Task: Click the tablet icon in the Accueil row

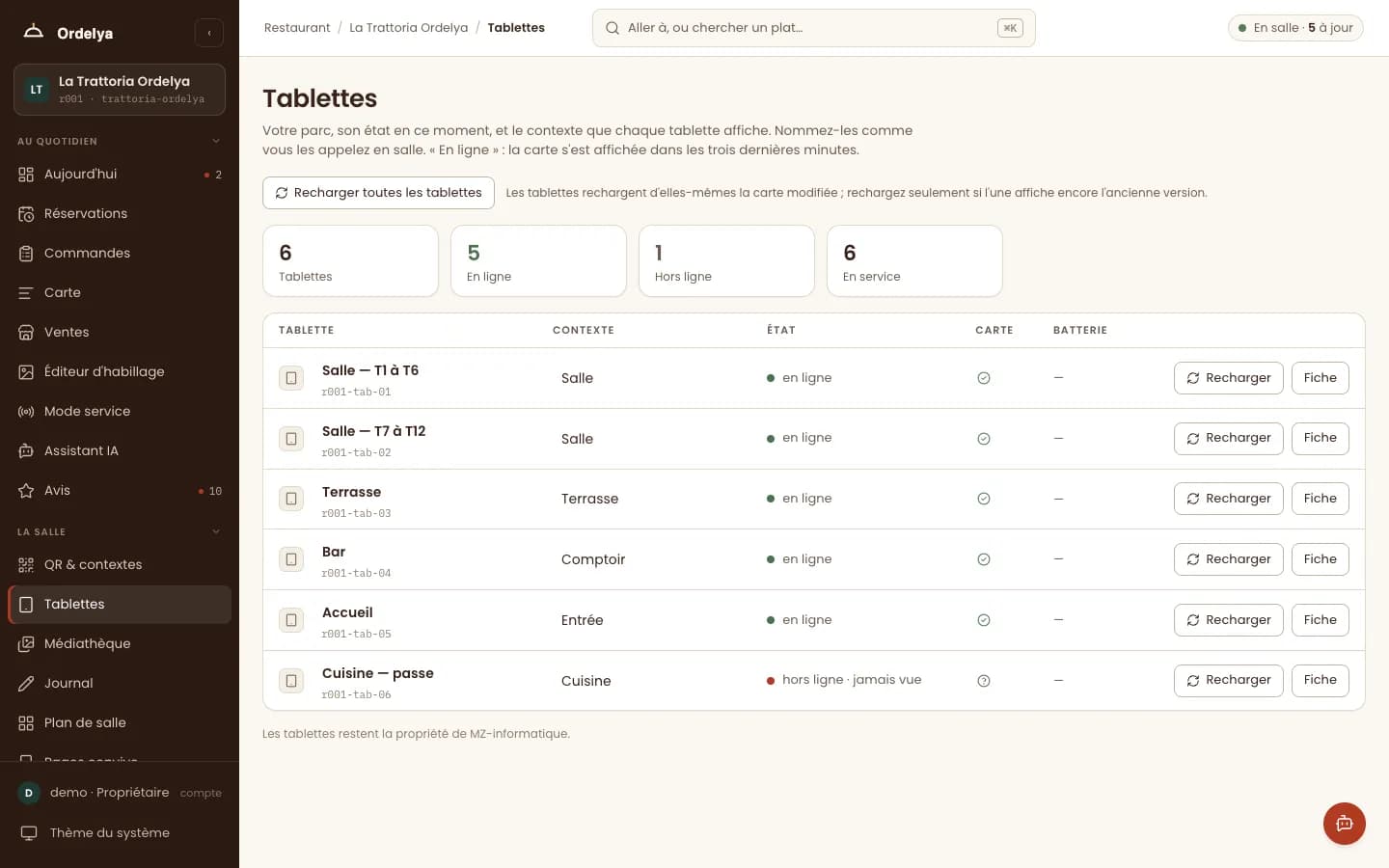Action: tap(291, 620)
